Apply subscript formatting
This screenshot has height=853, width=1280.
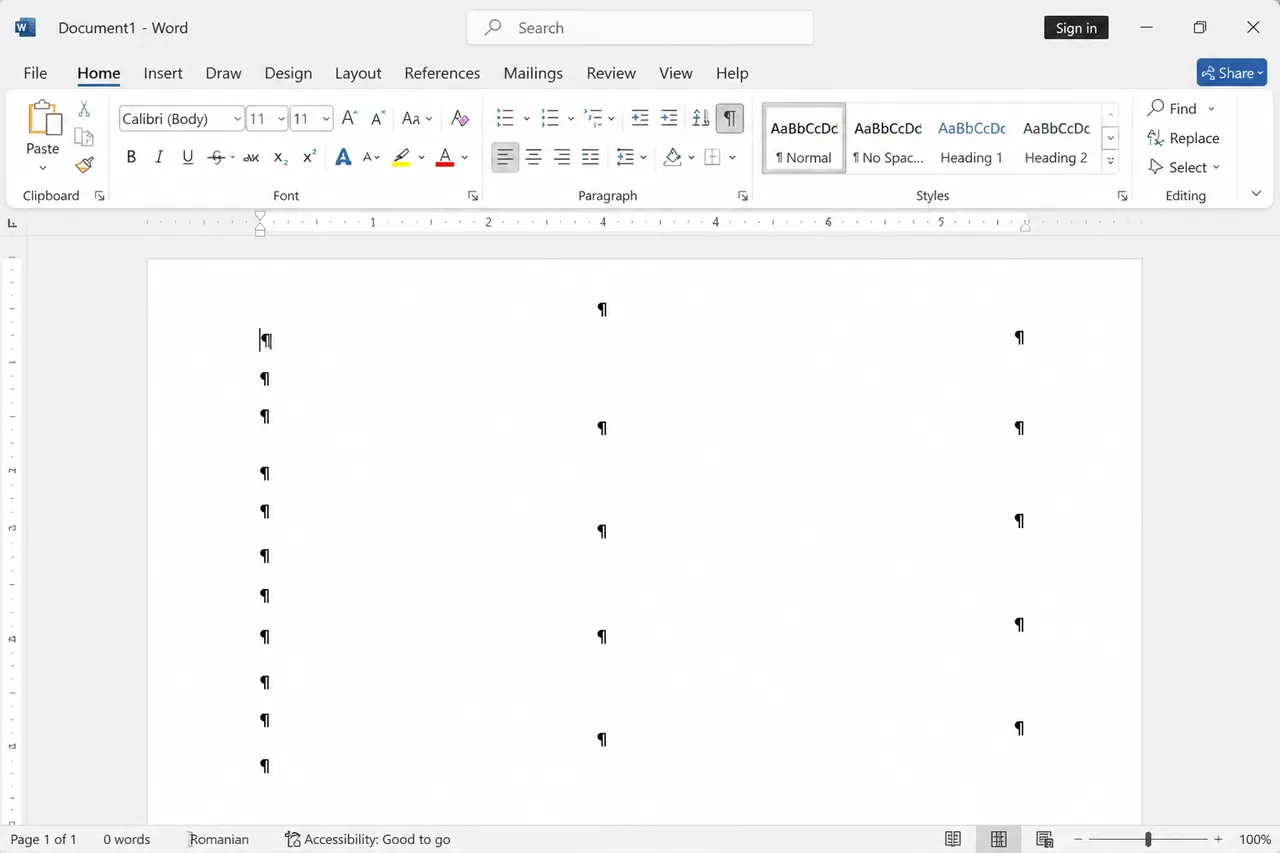click(281, 157)
